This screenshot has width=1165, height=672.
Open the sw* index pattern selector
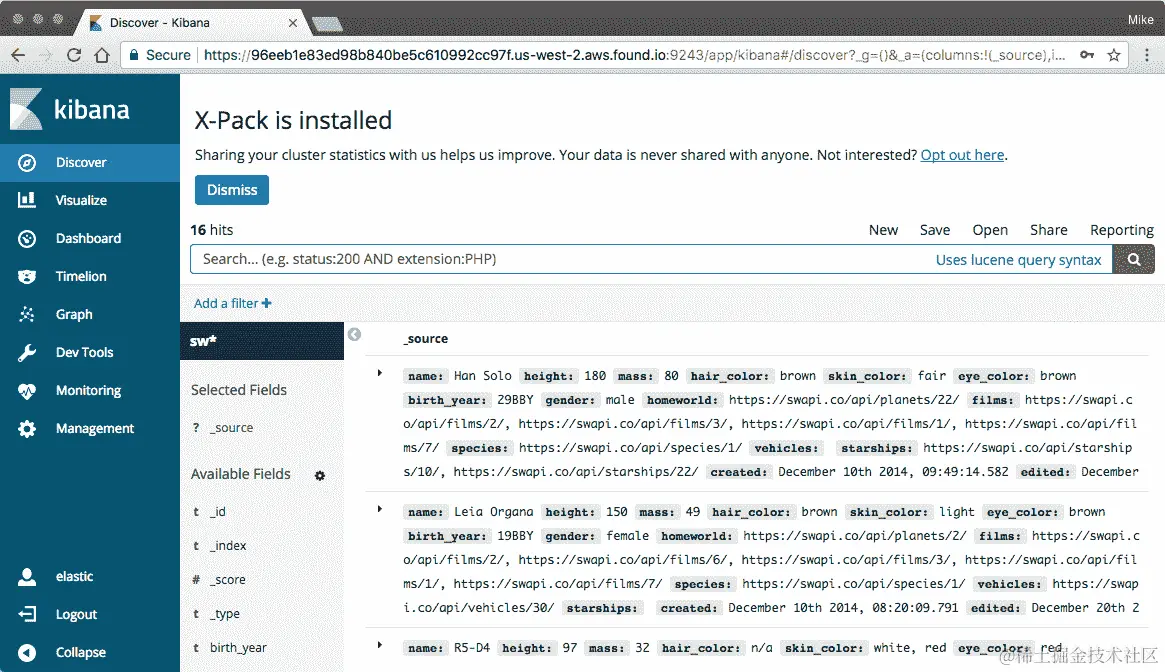pos(262,341)
